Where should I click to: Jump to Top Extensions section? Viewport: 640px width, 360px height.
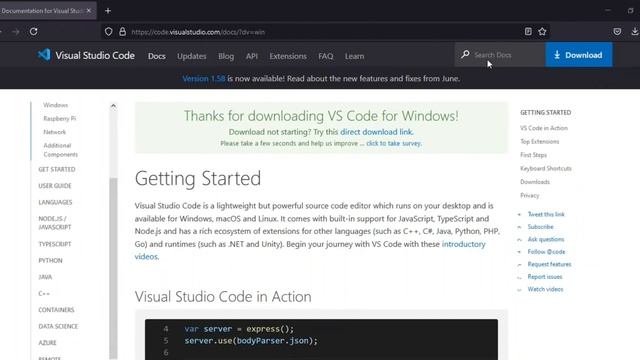540,141
